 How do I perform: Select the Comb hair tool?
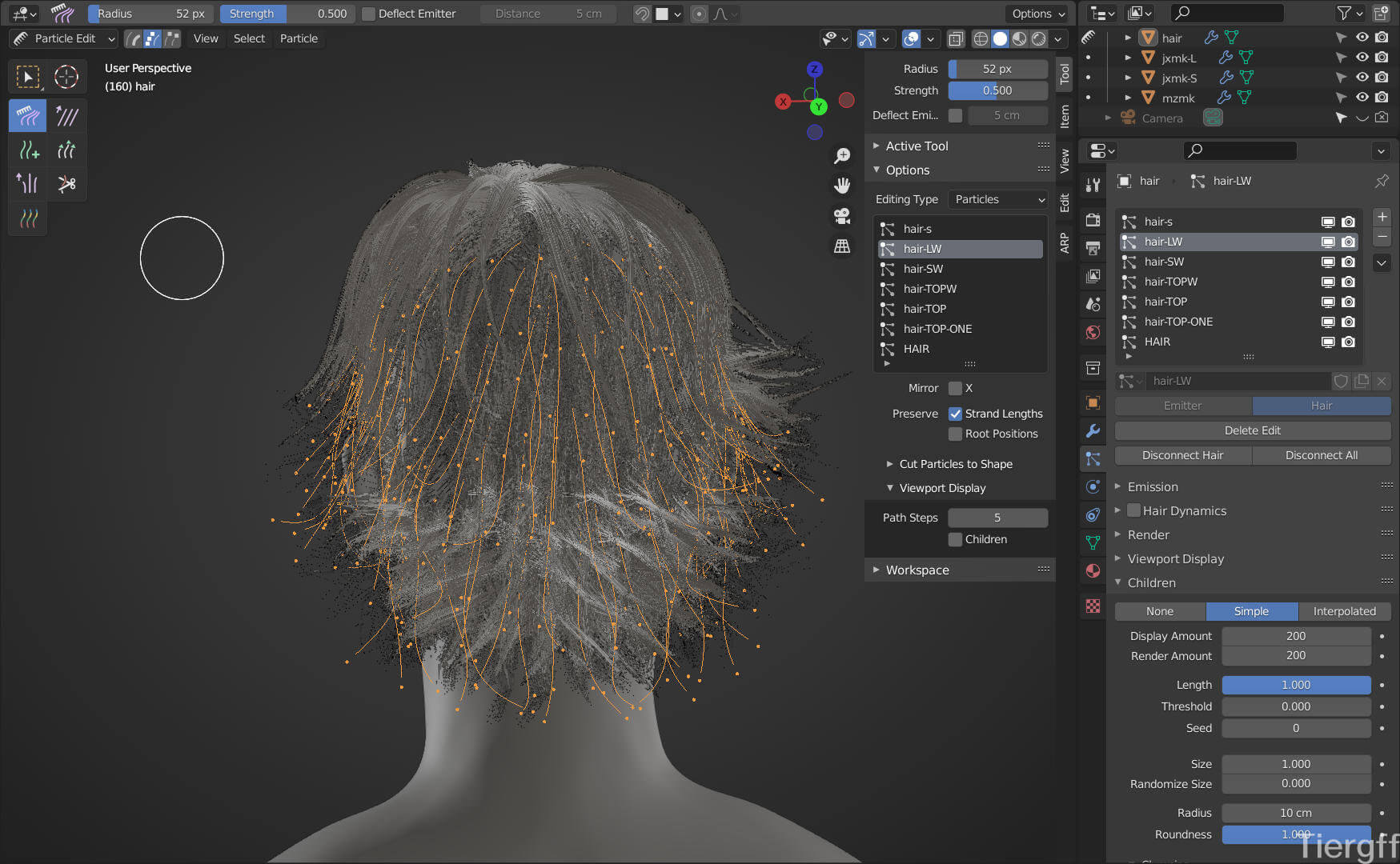pyautogui.click(x=28, y=117)
